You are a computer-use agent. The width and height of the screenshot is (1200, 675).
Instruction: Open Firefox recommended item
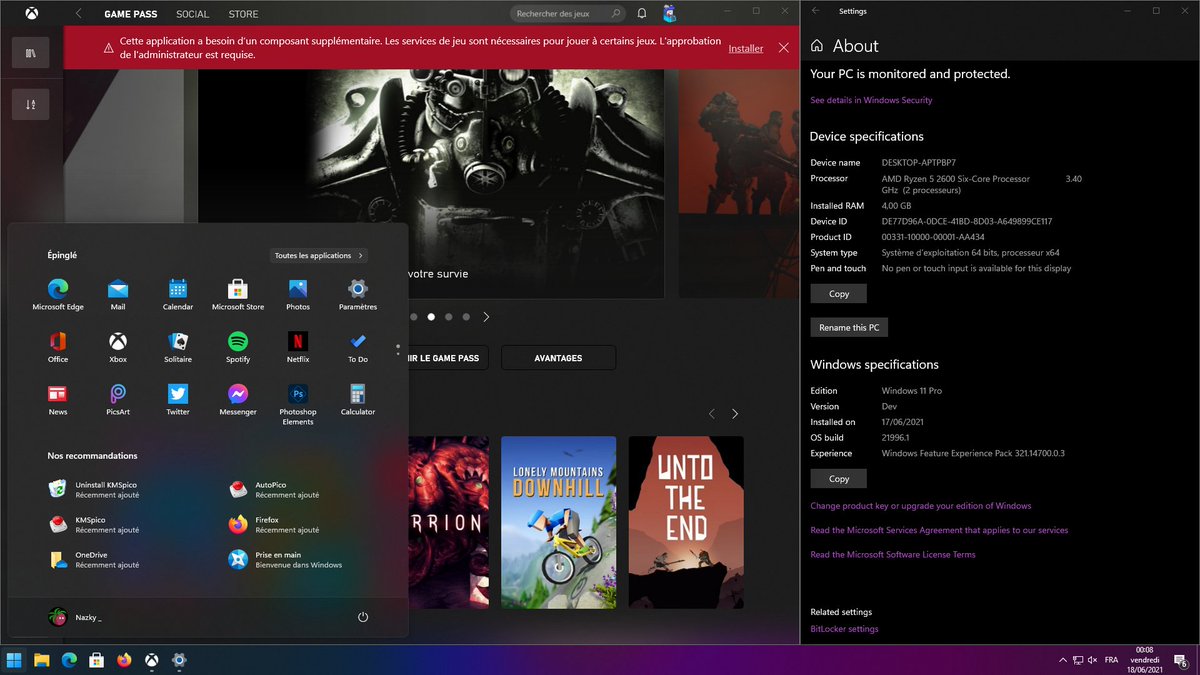(275, 525)
